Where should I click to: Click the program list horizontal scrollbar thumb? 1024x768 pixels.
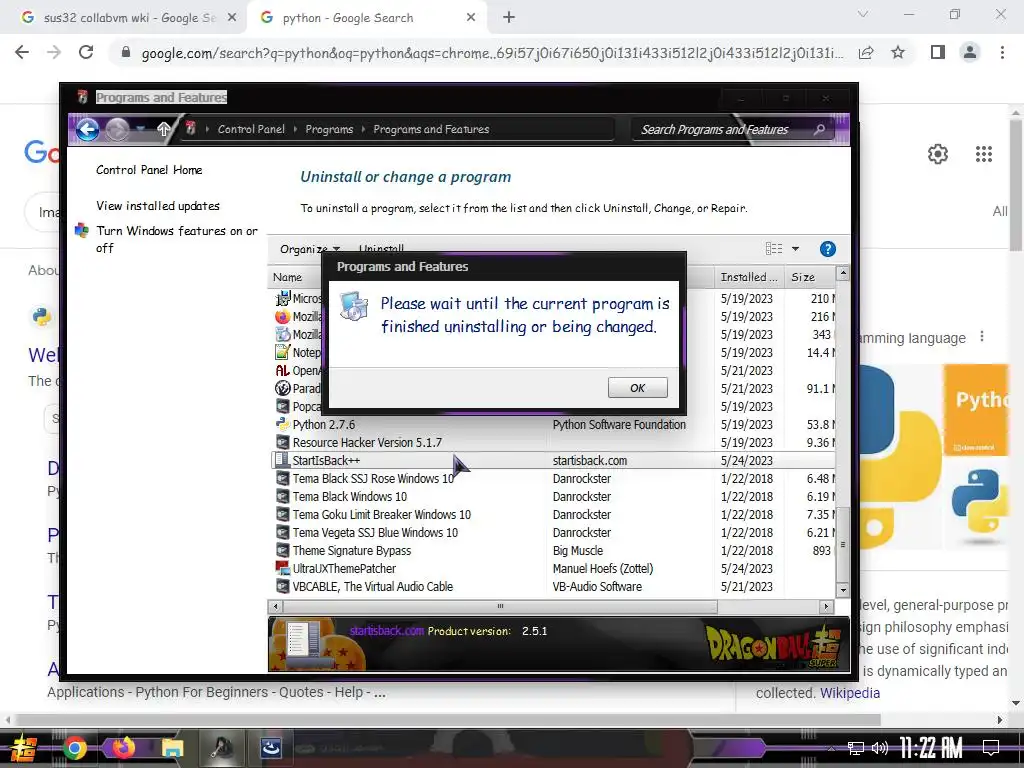500,607
